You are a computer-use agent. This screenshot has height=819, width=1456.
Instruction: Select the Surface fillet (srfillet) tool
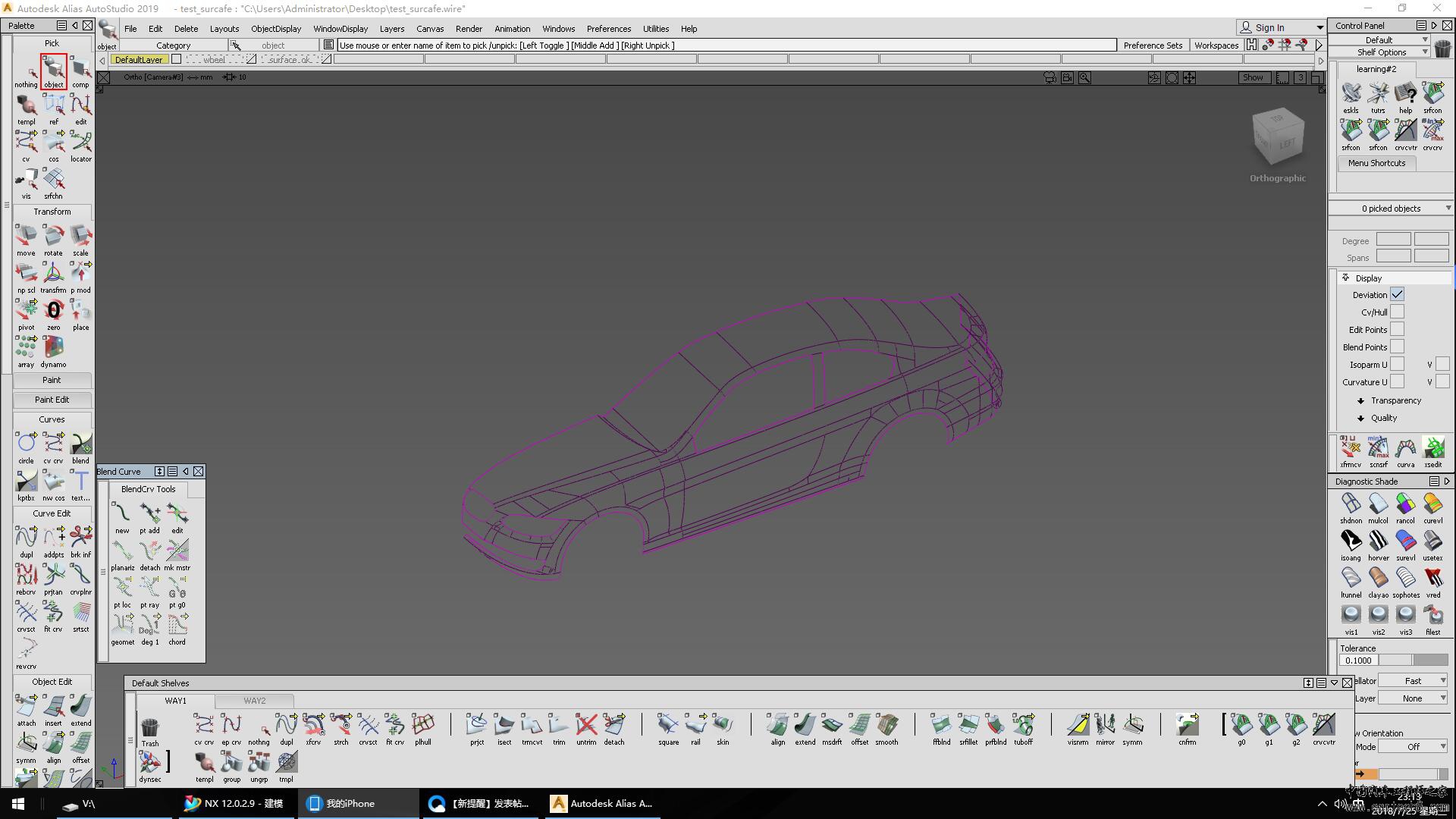click(x=968, y=729)
